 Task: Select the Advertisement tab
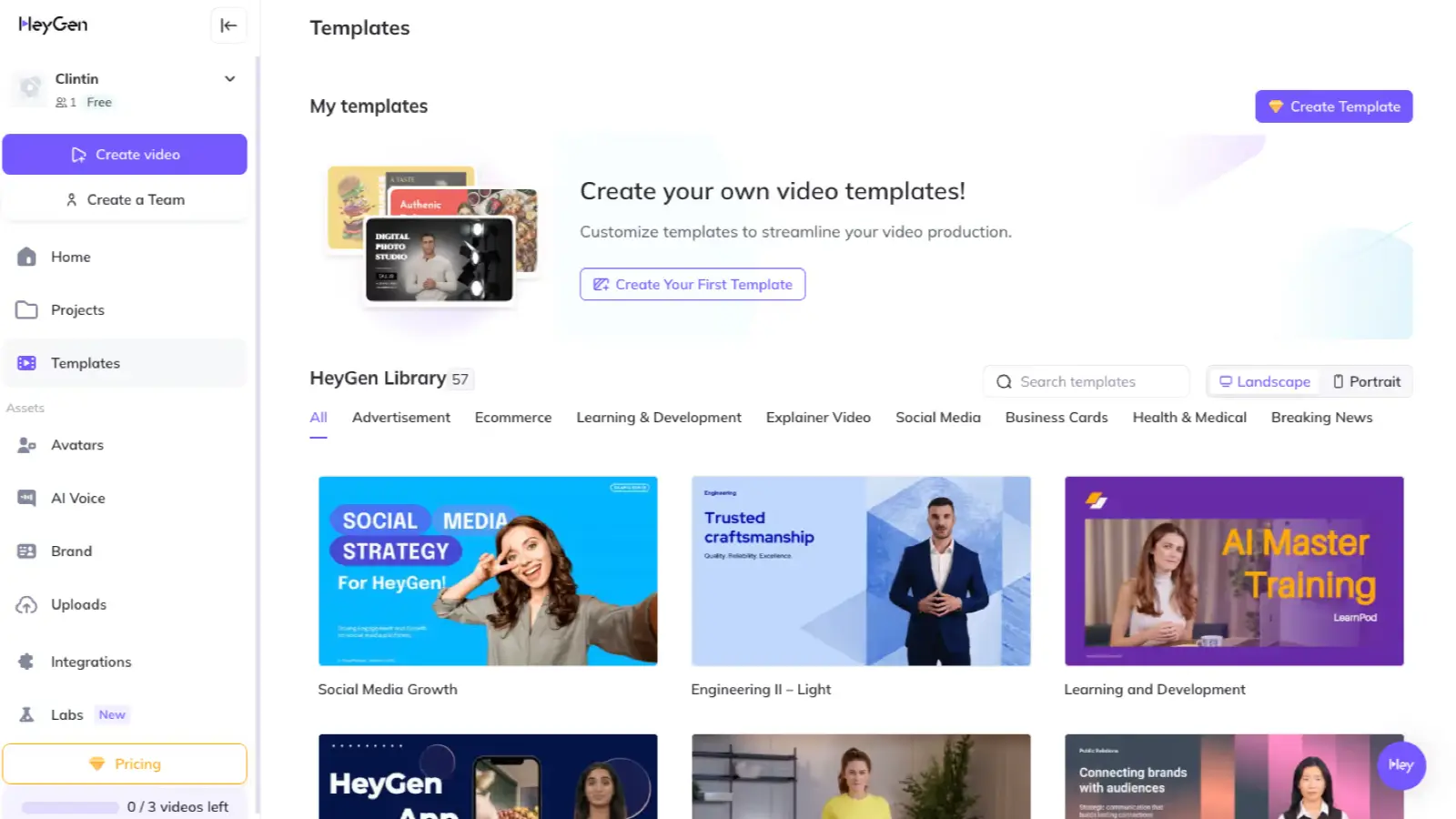(401, 418)
